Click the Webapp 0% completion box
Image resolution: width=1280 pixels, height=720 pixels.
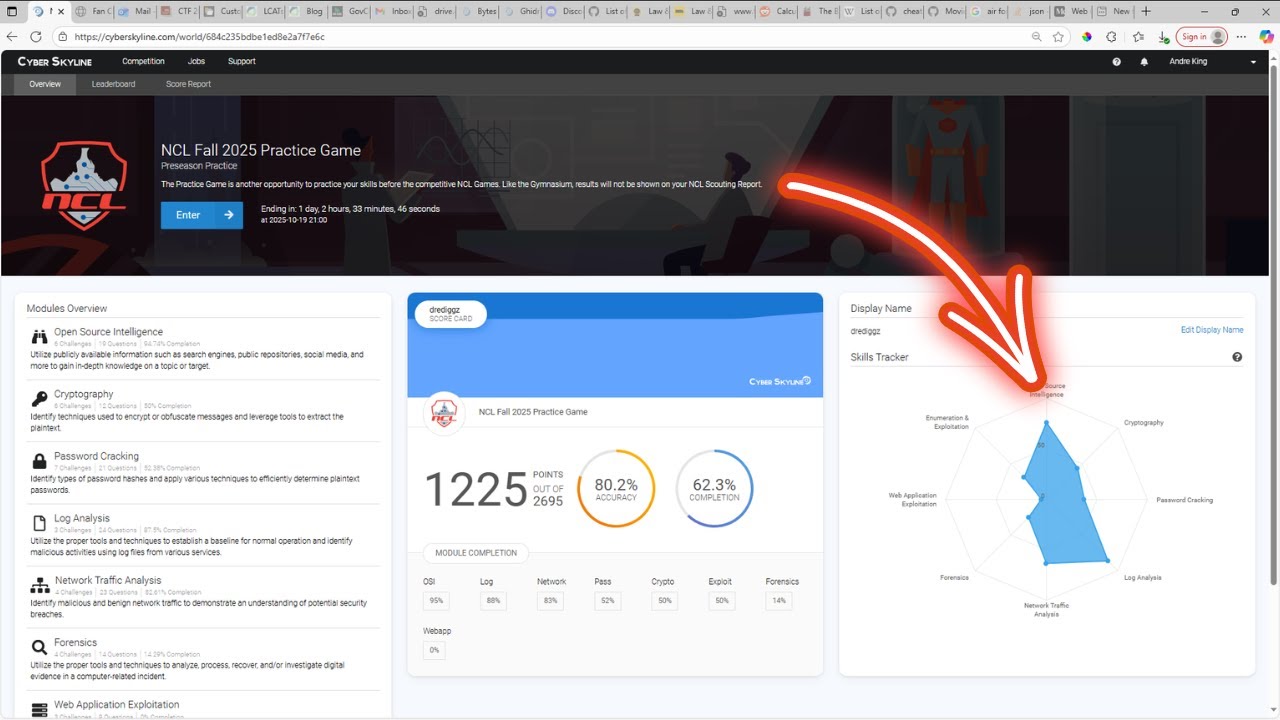pyautogui.click(x=434, y=650)
